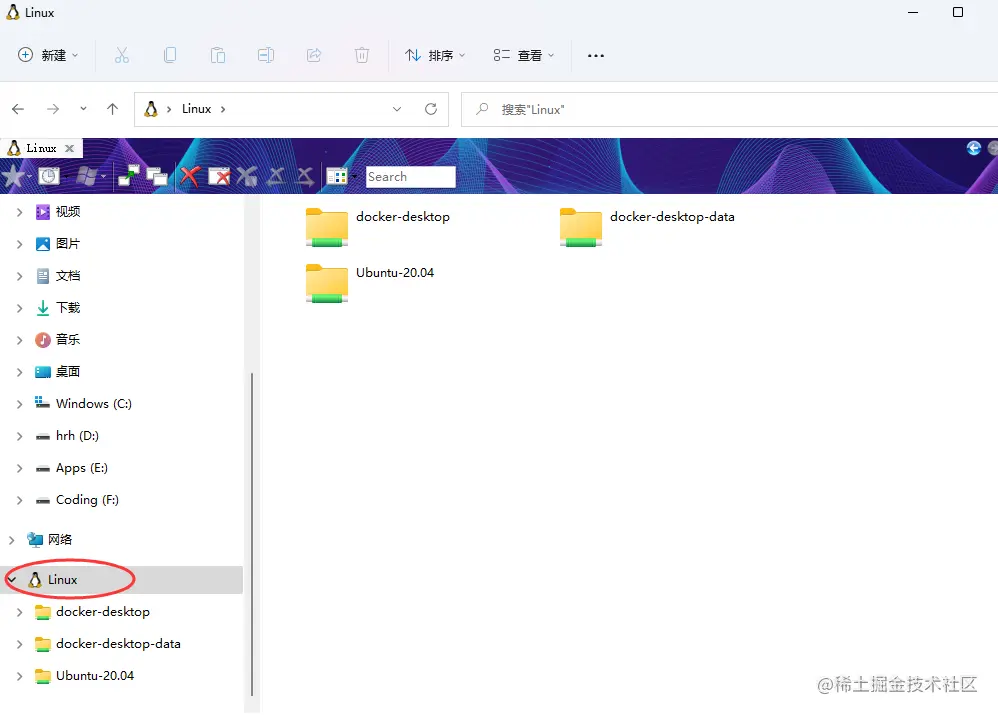
Task: Click the close tabs to left icon
Action: click(x=276, y=176)
